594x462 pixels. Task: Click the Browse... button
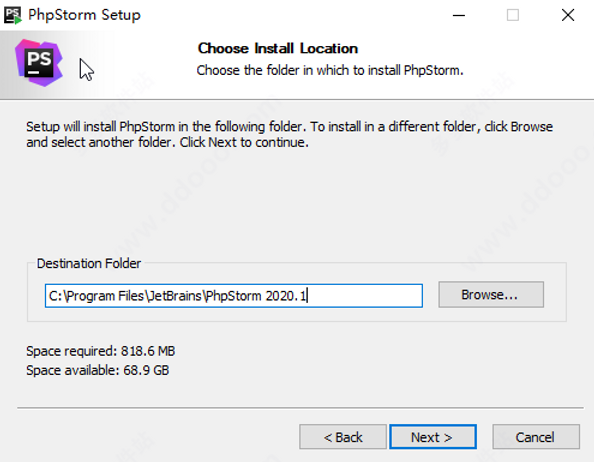tap(491, 294)
